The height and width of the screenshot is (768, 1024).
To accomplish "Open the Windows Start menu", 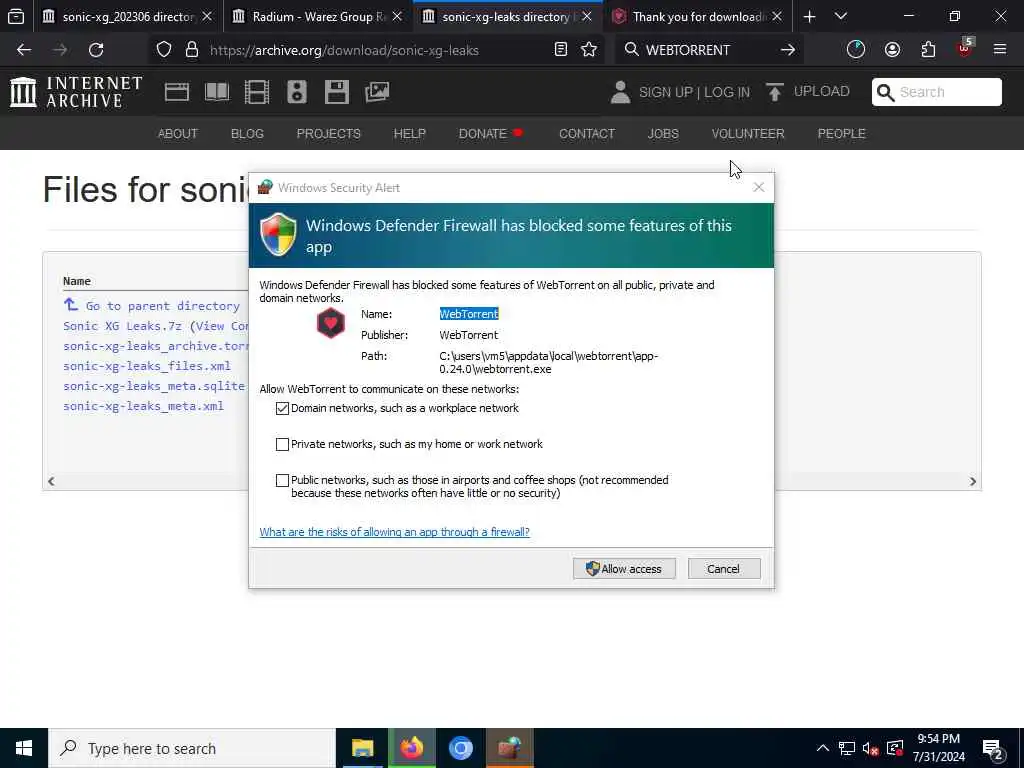I will [24, 748].
